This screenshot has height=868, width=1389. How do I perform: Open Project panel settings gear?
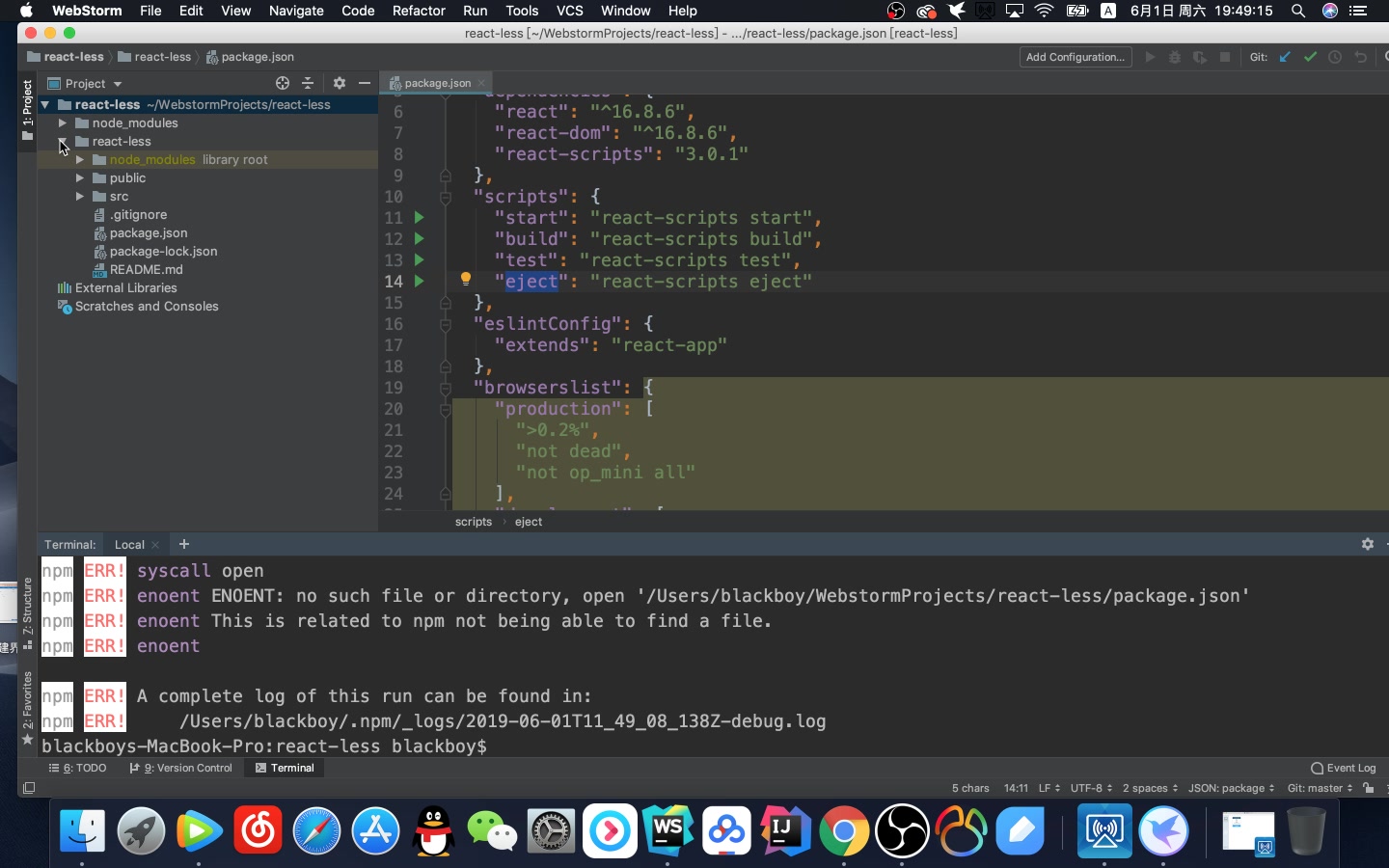pyautogui.click(x=339, y=84)
